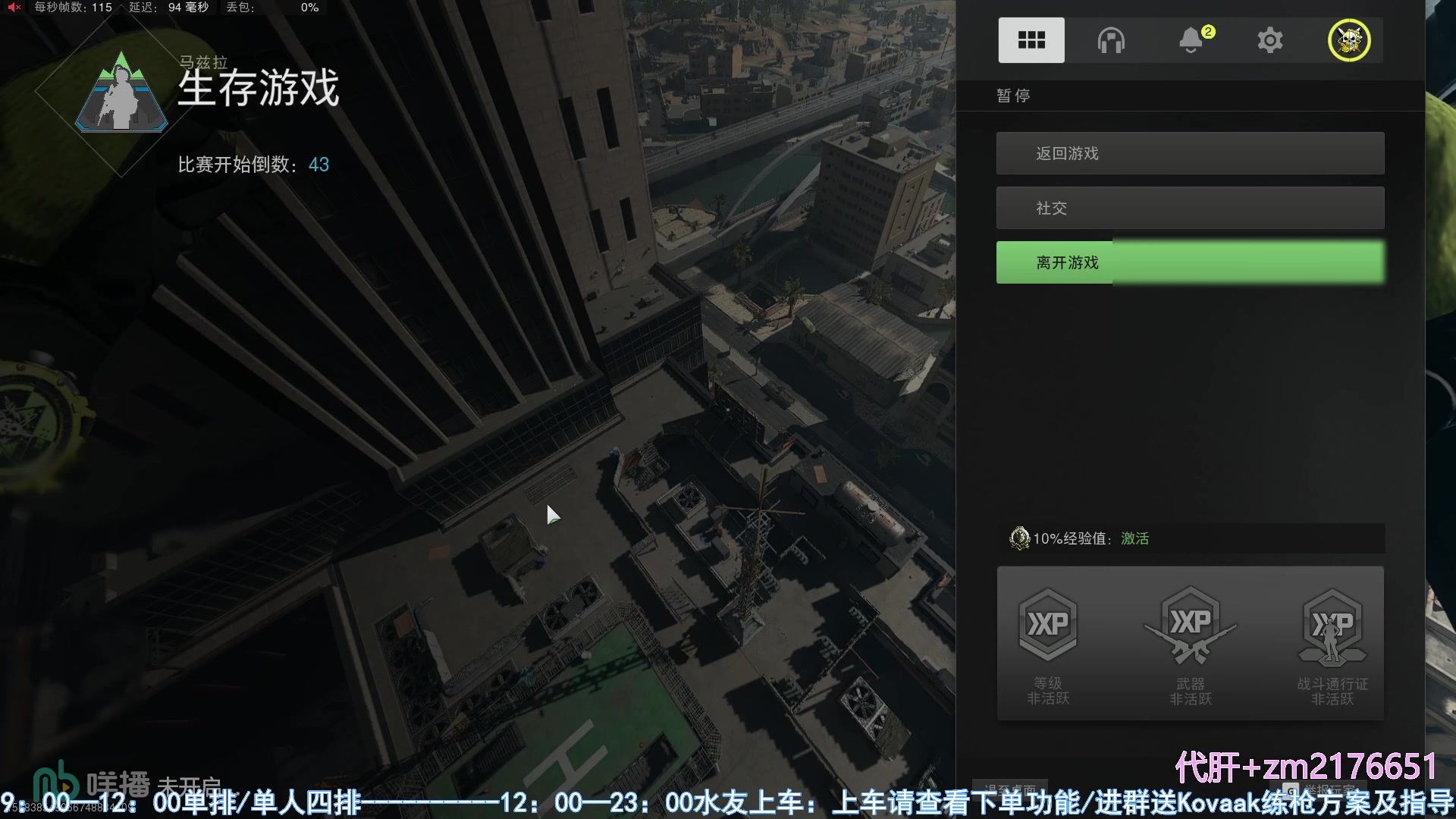Open the player profile emblem
This screenshot has height=819, width=1456.
(1349, 40)
